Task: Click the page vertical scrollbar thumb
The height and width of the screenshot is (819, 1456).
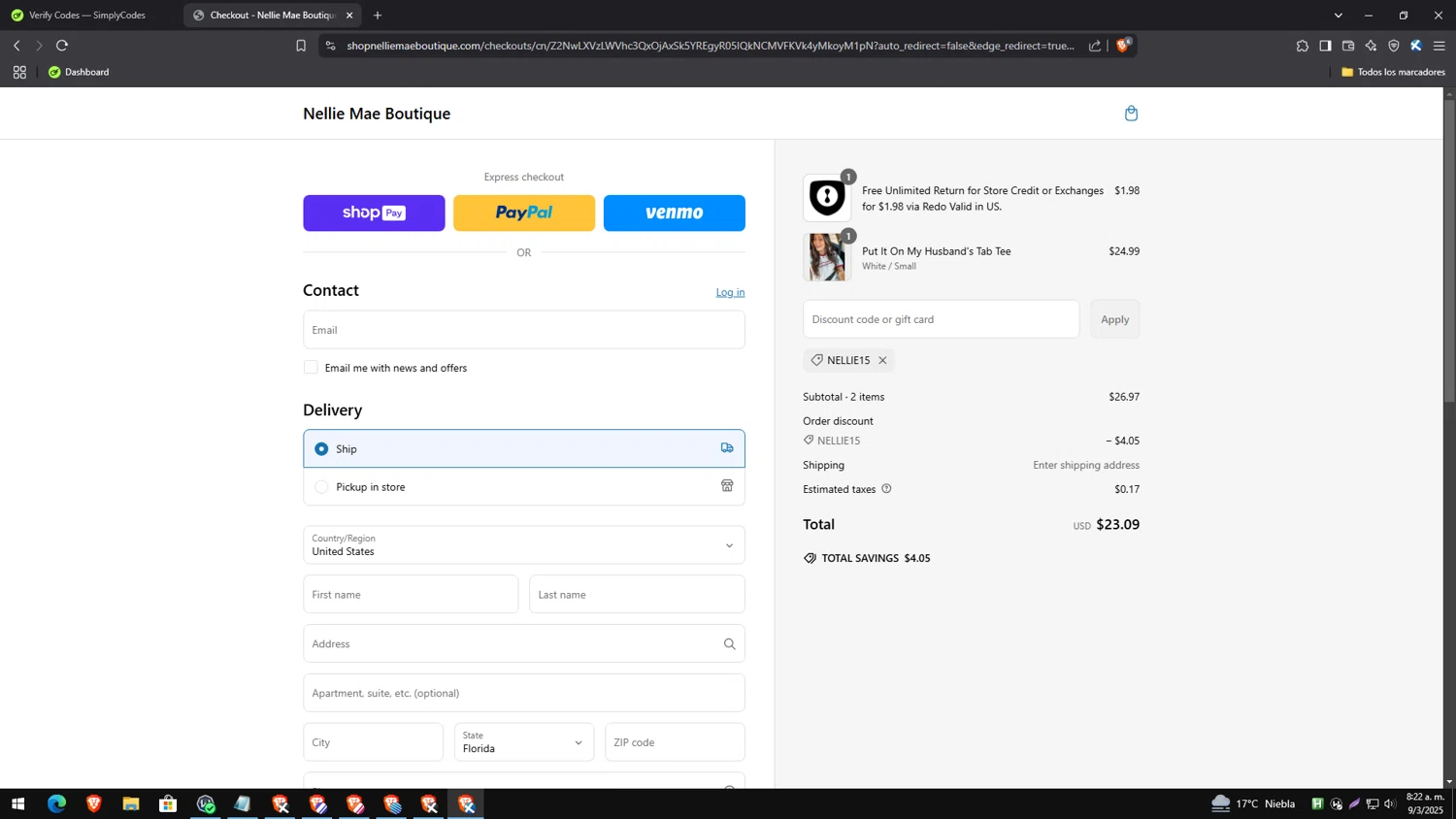Action: pos(1449,252)
